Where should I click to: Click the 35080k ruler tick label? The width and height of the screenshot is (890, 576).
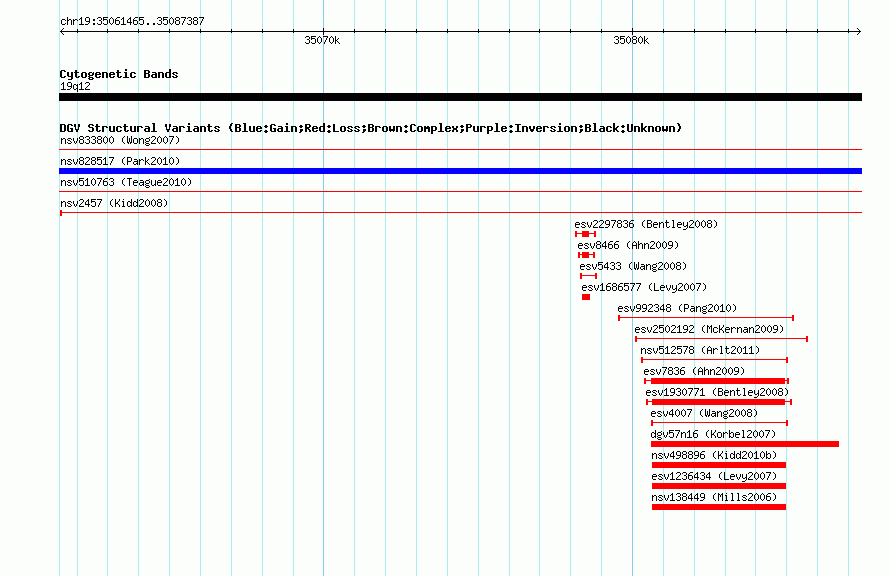[x=631, y=40]
